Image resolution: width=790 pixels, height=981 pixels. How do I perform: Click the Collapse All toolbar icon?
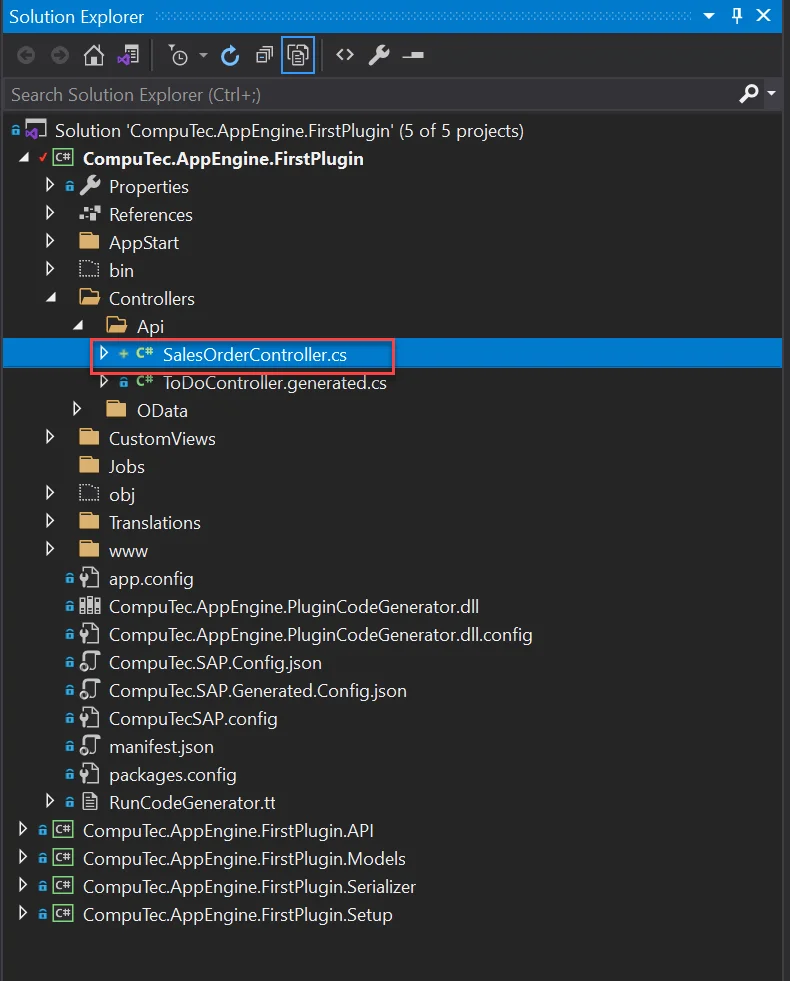[x=264, y=56]
